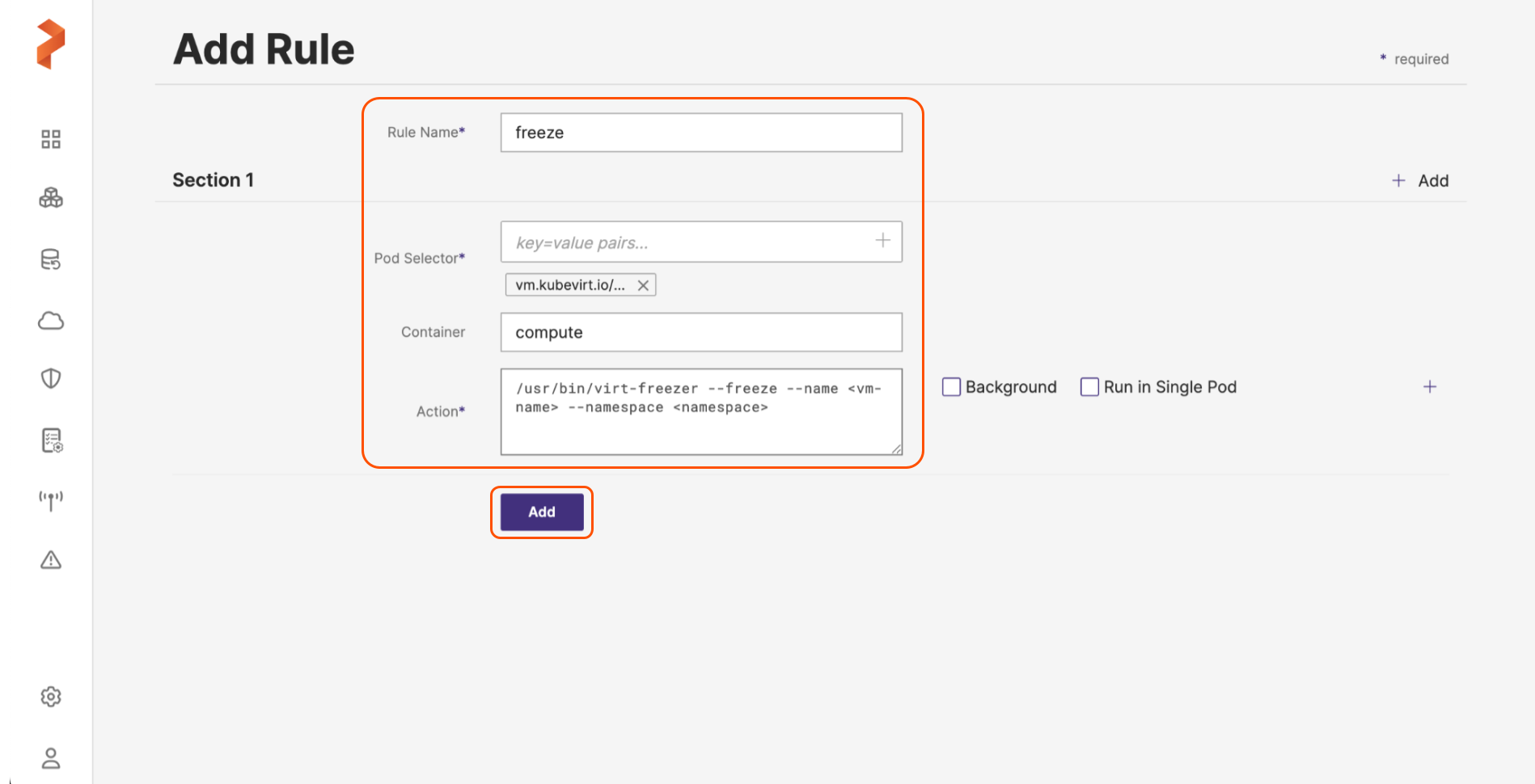1535x784 pixels.
Task: Click plus in the Pod Selector field
Action: coord(882,241)
